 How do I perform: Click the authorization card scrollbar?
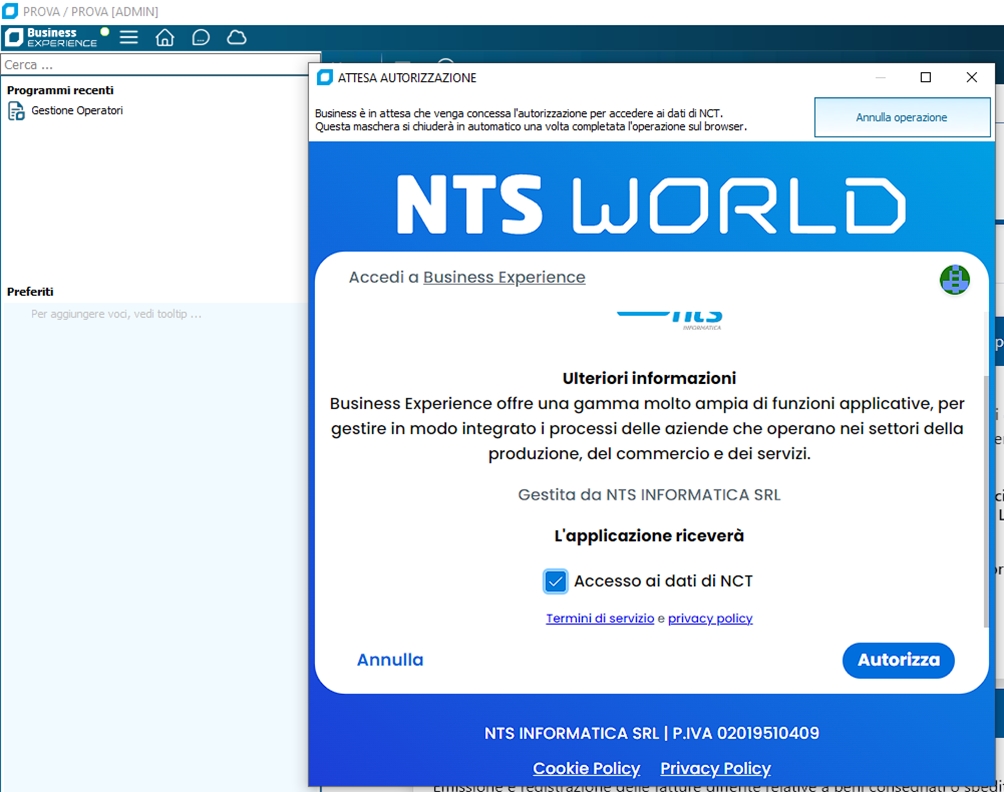tap(985, 501)
